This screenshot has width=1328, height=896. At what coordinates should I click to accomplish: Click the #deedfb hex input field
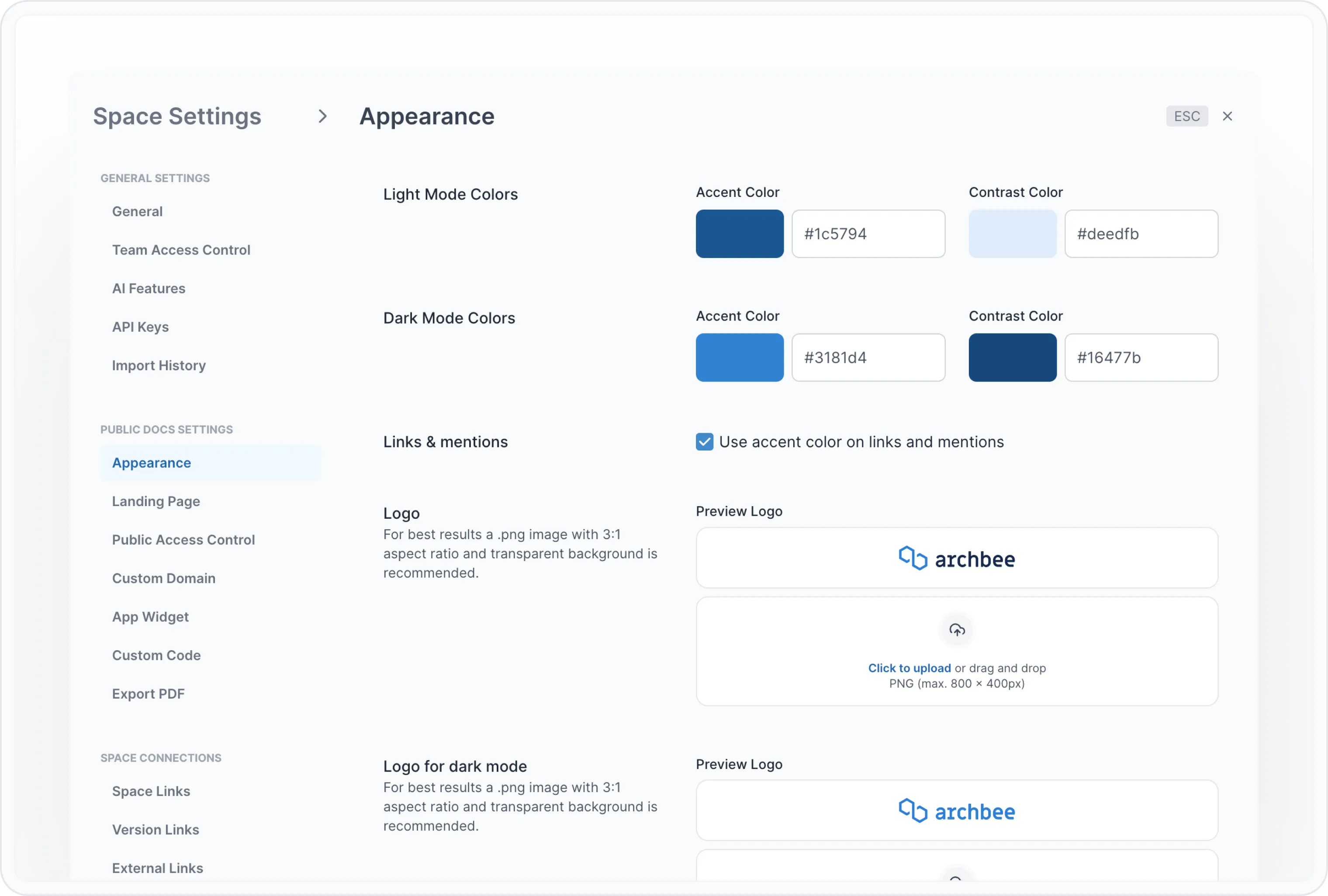click(x=1141, y=234)
